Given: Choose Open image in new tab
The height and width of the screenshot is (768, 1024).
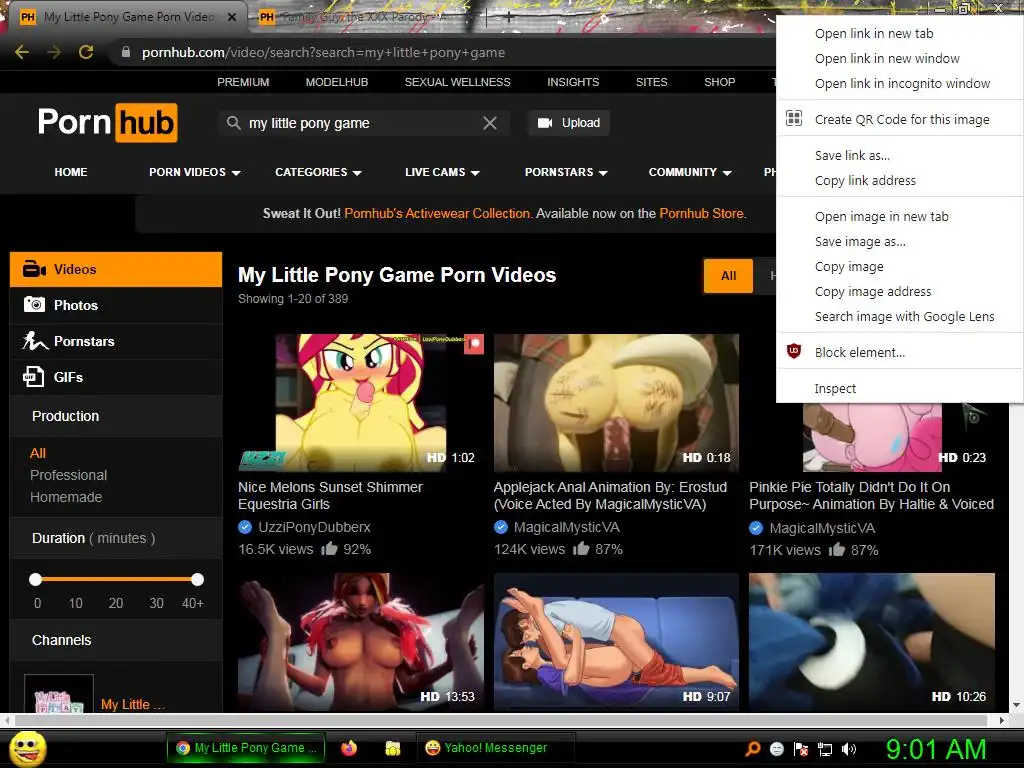Looking at the screenshot, I should pyautogui.click(x=900, y=216).
